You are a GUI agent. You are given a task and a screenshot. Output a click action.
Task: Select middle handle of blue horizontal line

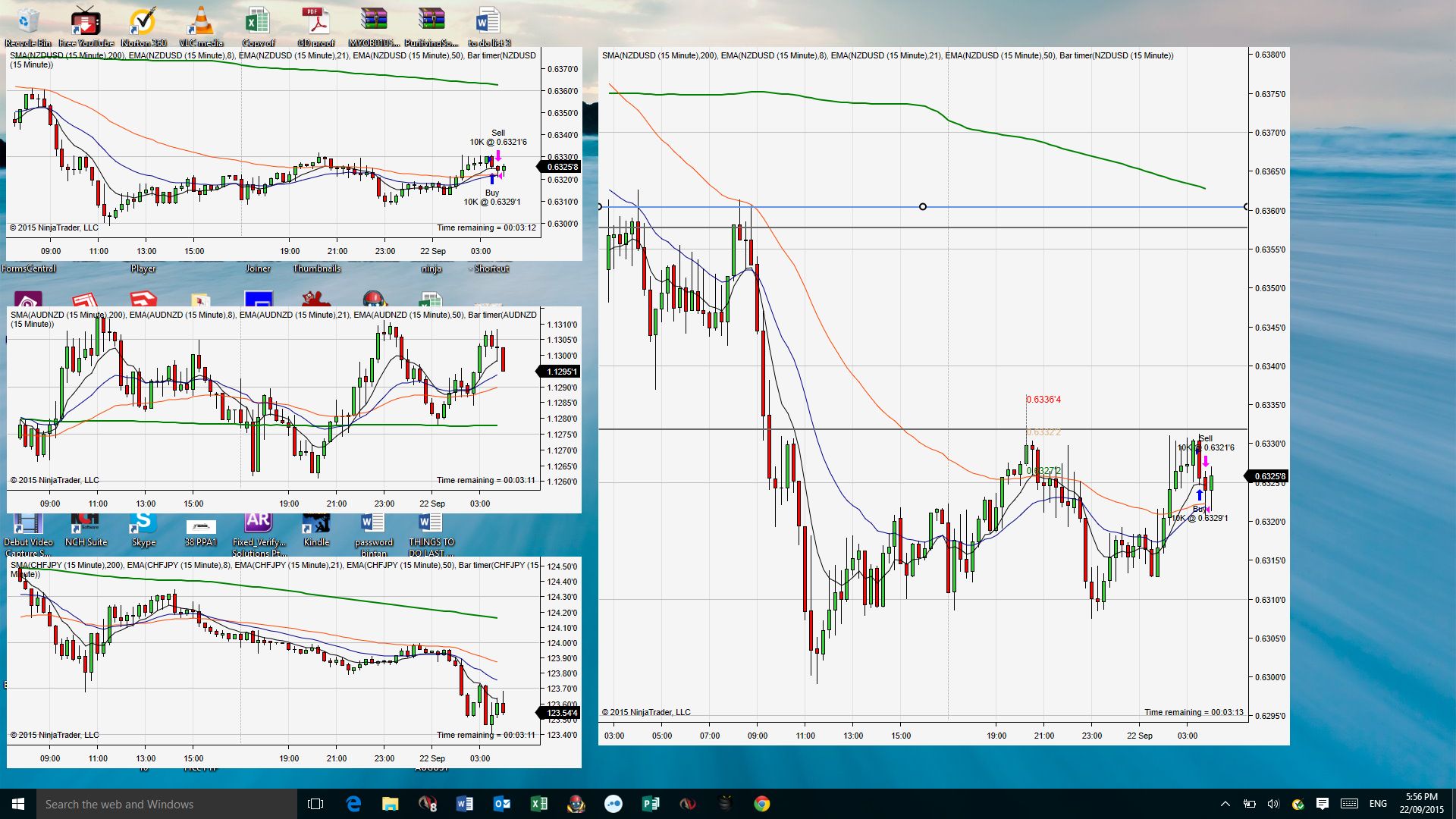pos(922,206)
